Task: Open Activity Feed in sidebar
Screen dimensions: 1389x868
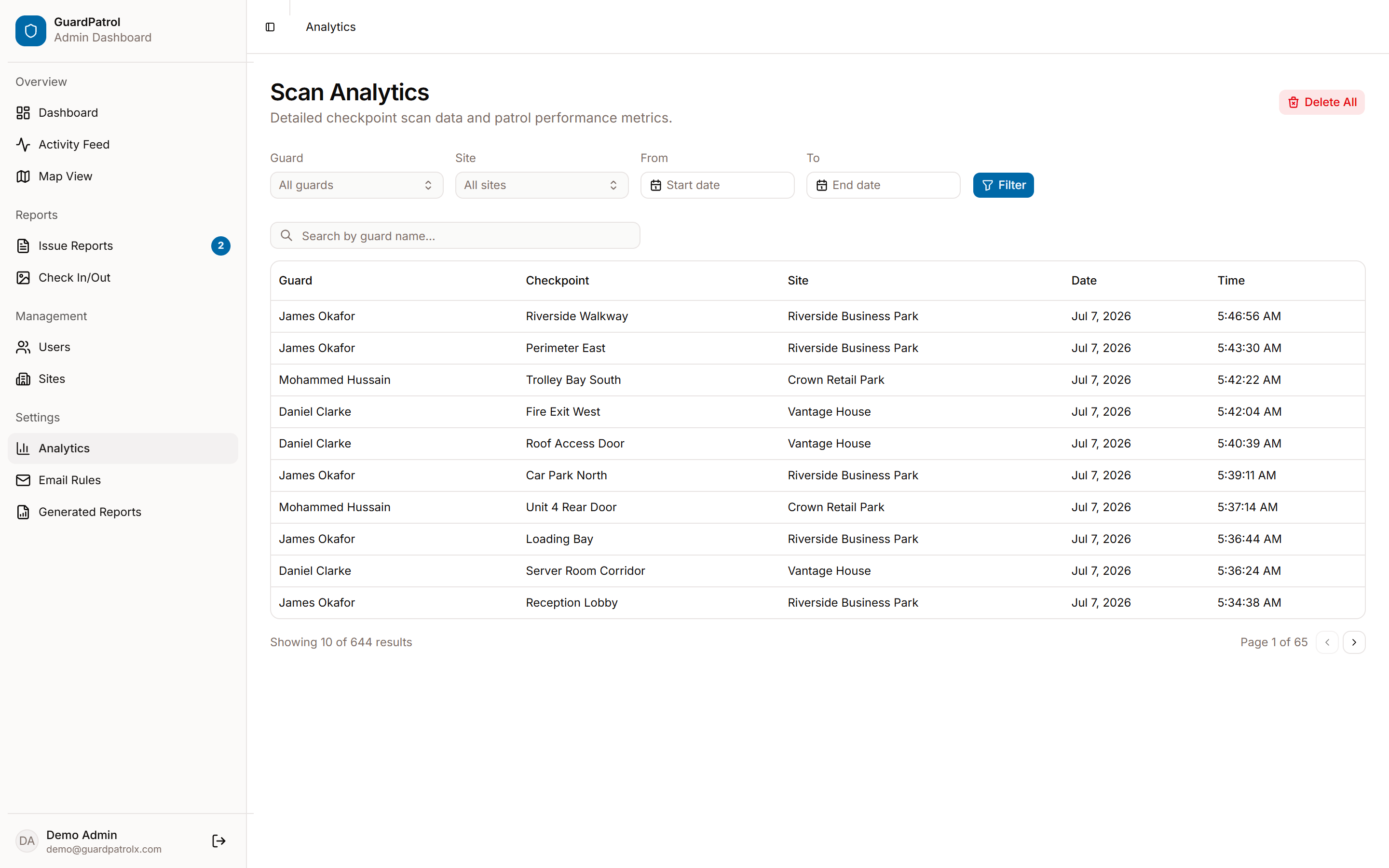Action: coord(123,145)
